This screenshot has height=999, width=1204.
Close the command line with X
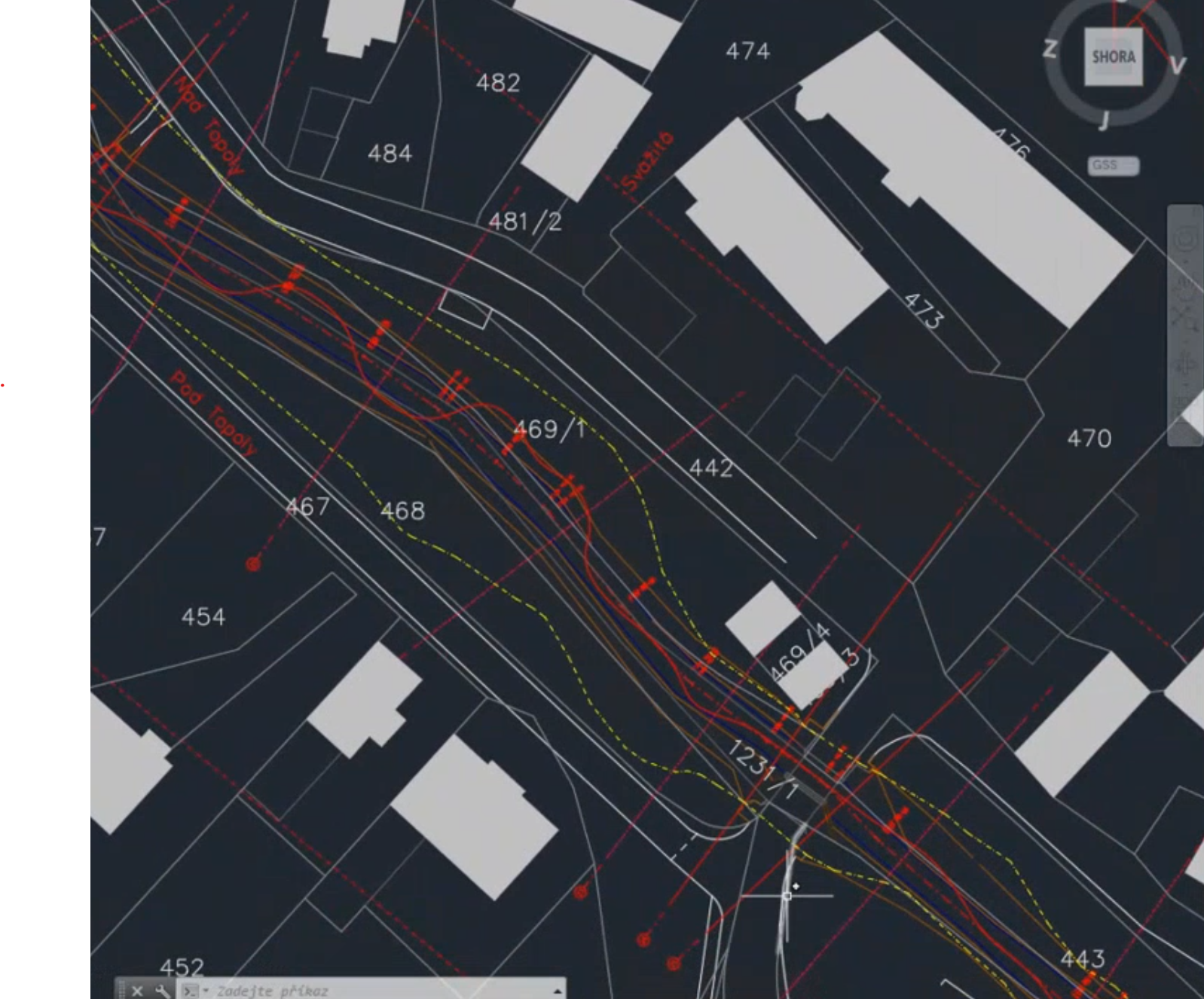[x=136, y=990]
